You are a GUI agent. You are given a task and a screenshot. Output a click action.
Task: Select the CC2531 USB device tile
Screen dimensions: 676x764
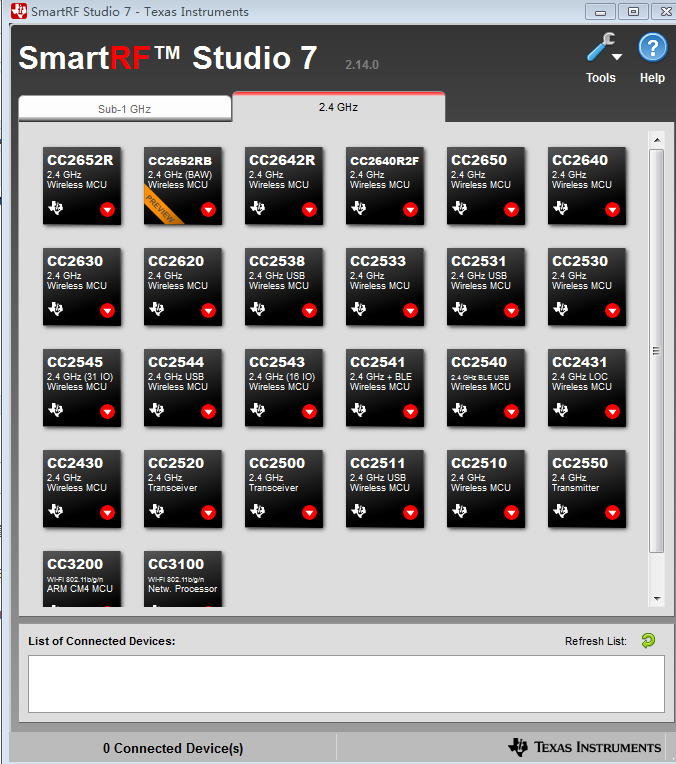[x=486, y=286]
